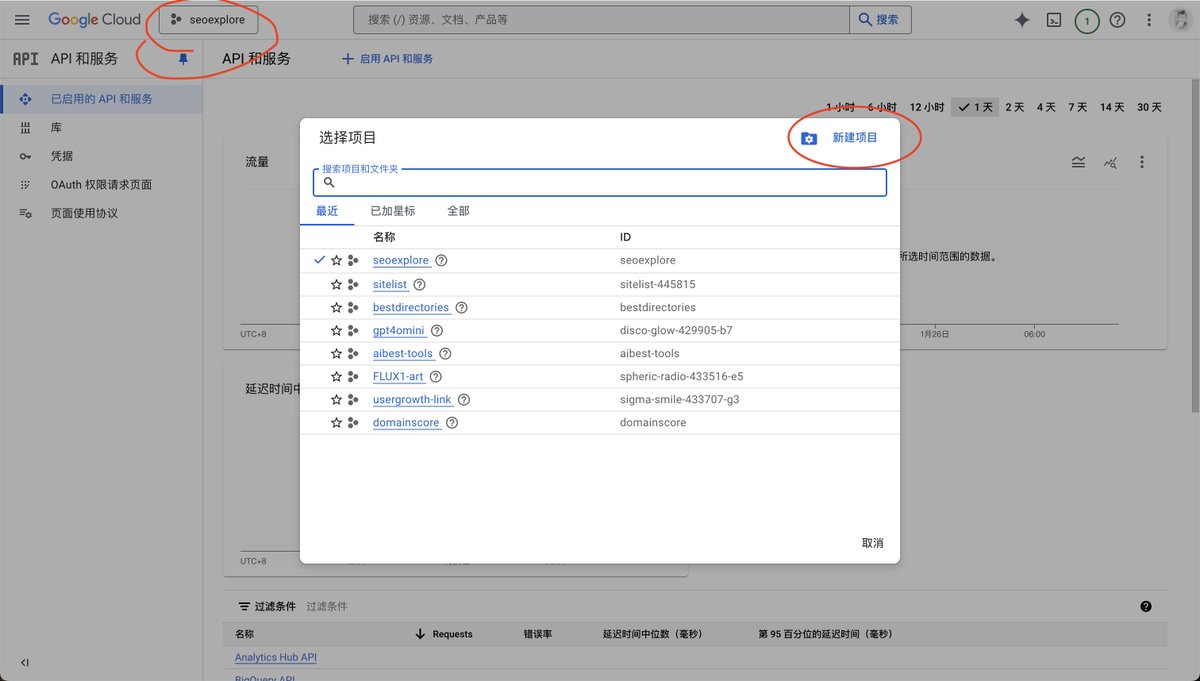Toggle the chart legend icon in 流量 card
Viewport: 1200px width, 681px height.
click(1078, 162)
